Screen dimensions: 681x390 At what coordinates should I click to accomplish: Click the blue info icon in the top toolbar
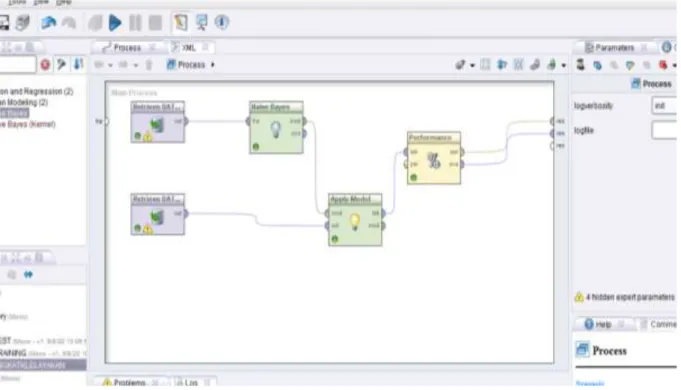point(221,22)
